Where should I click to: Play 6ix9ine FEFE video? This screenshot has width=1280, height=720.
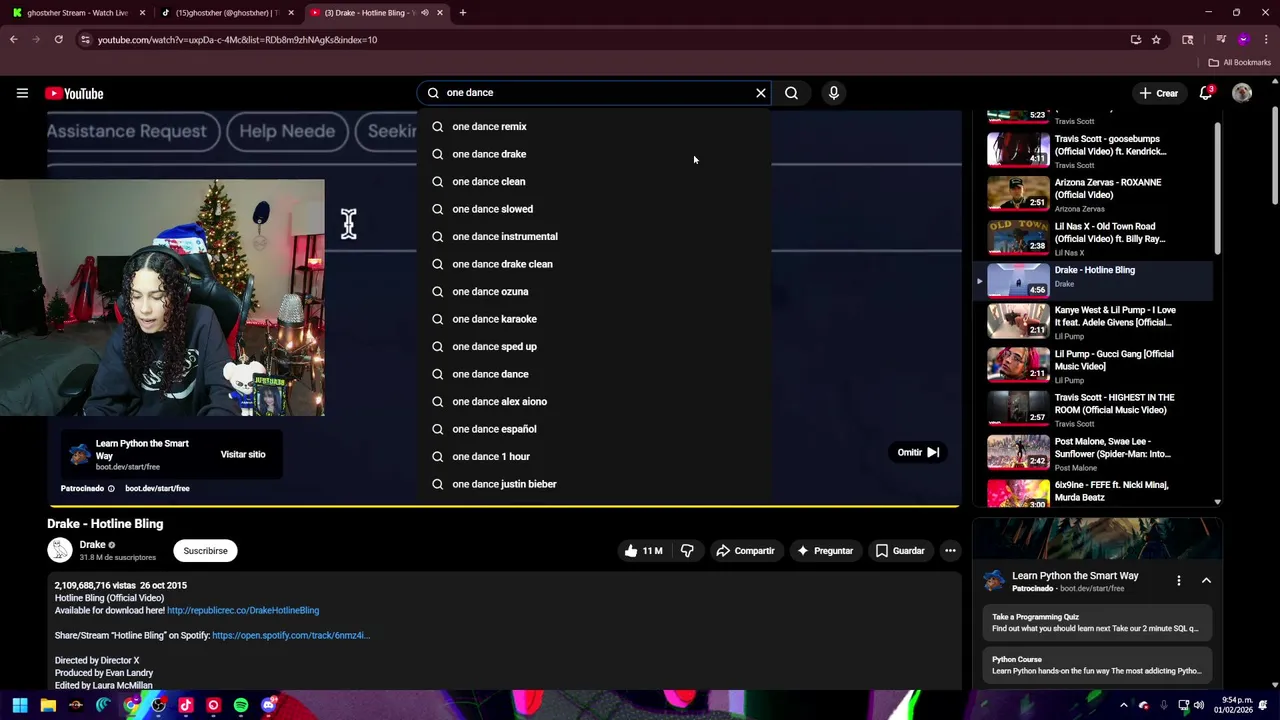coord(1095,492)
